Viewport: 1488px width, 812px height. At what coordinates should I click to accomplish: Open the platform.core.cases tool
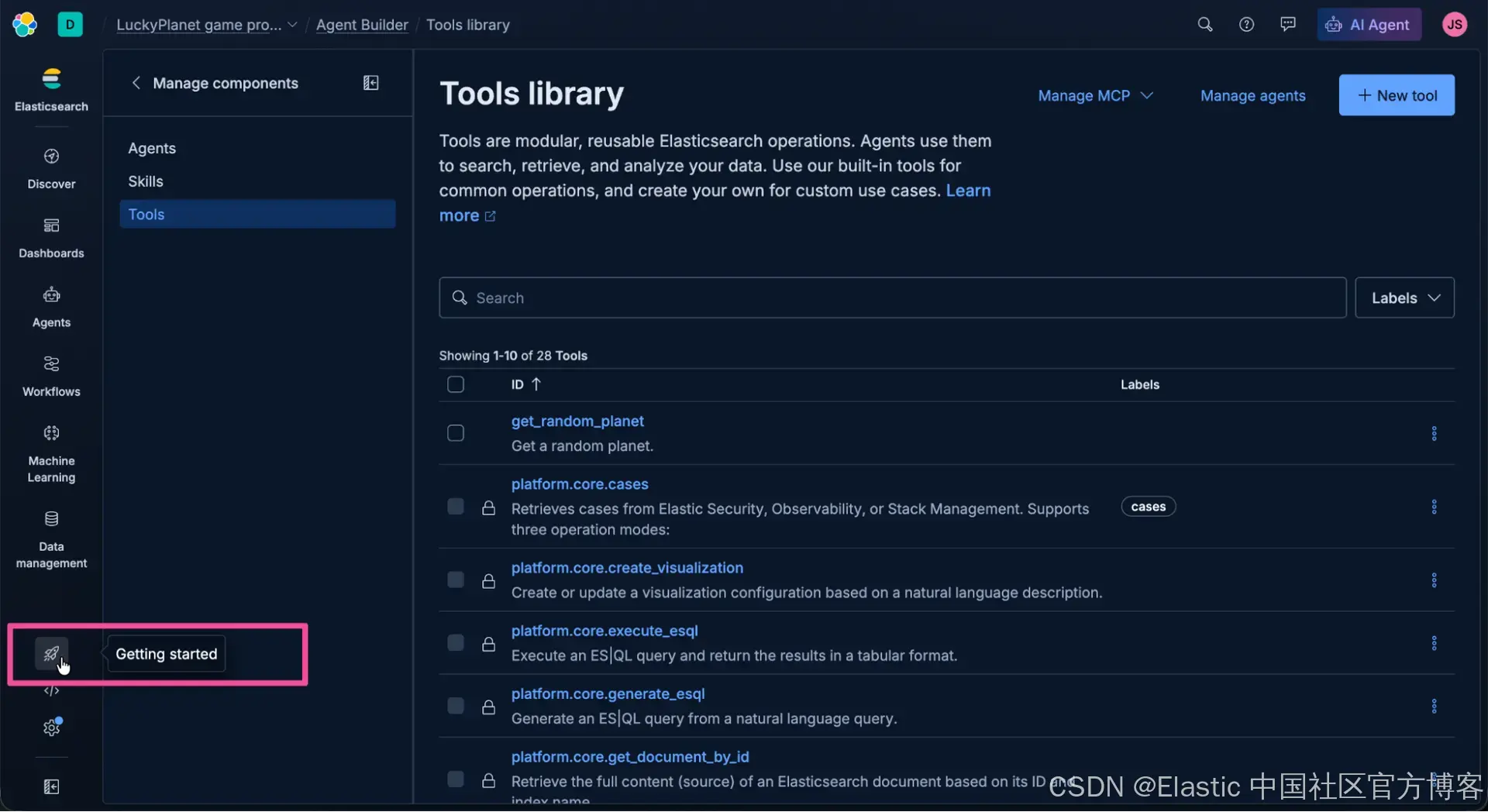pos(580,483)
